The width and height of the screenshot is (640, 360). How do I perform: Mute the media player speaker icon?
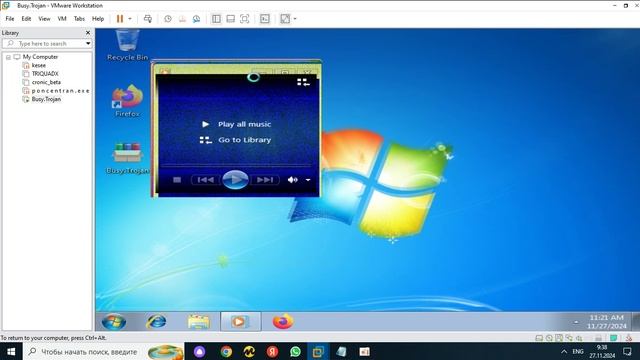(x=292, y=180)
